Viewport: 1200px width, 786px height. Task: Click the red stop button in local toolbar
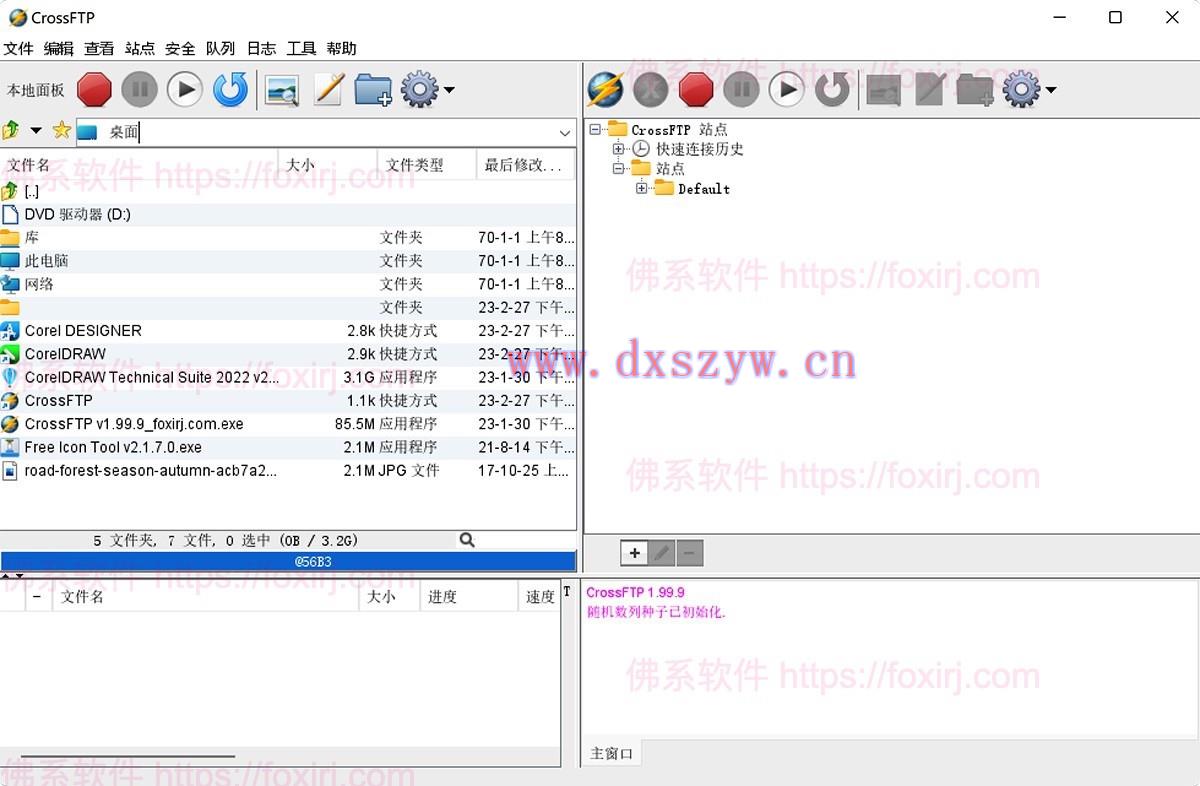[x=94, y=90]
